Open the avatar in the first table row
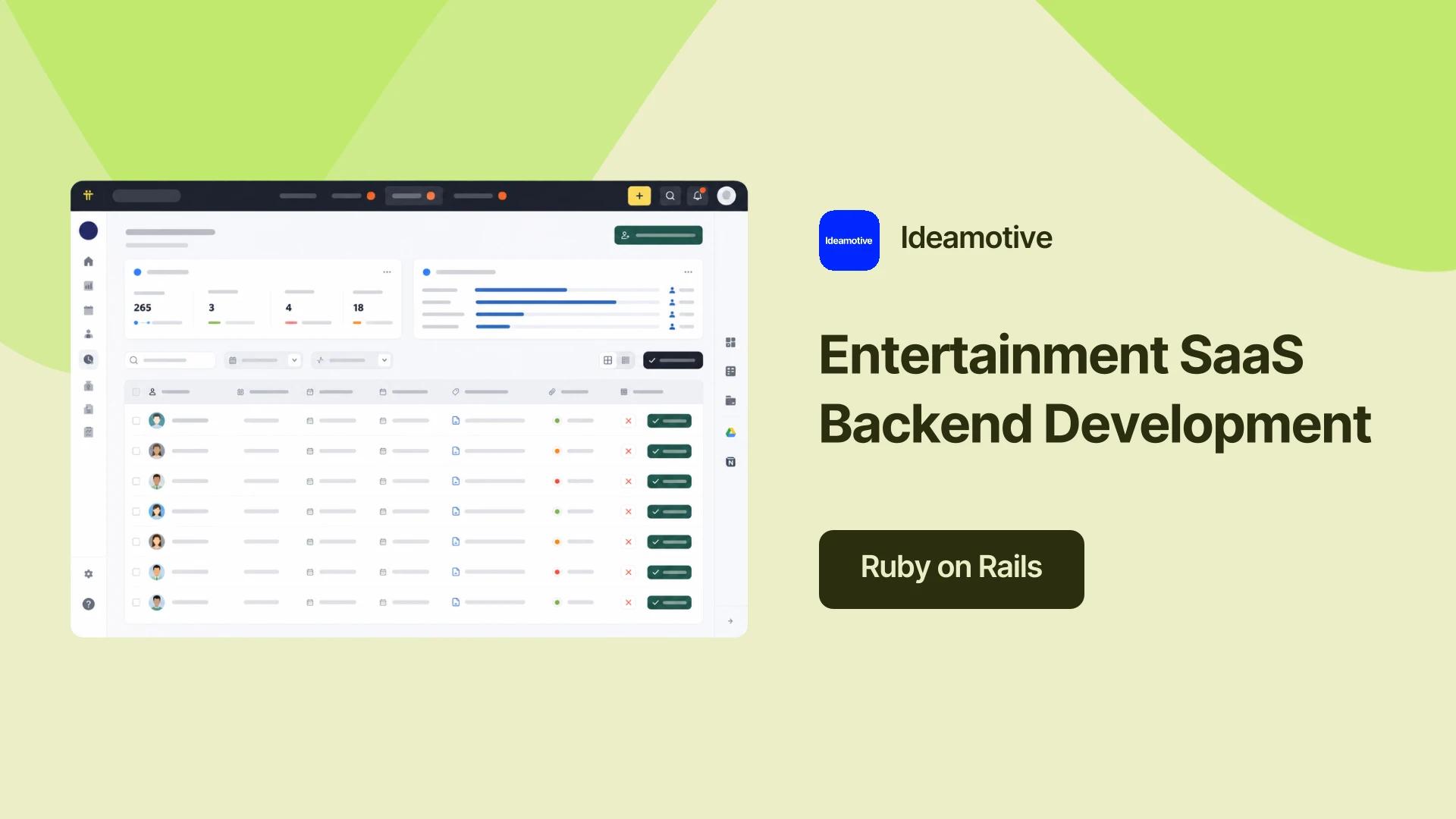This screenshot has width=1456, height=819. [x=157, y=421]
